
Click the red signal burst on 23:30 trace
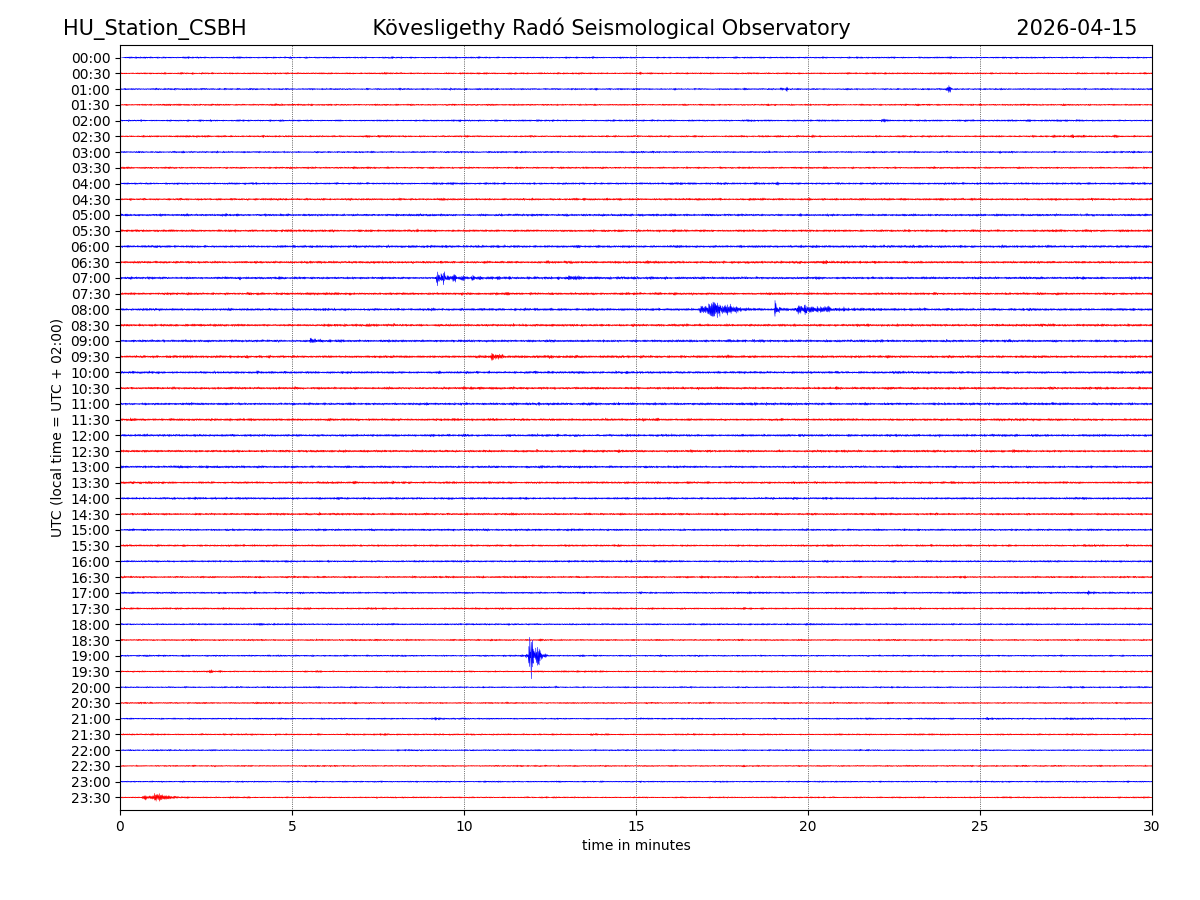coord(157,797)
